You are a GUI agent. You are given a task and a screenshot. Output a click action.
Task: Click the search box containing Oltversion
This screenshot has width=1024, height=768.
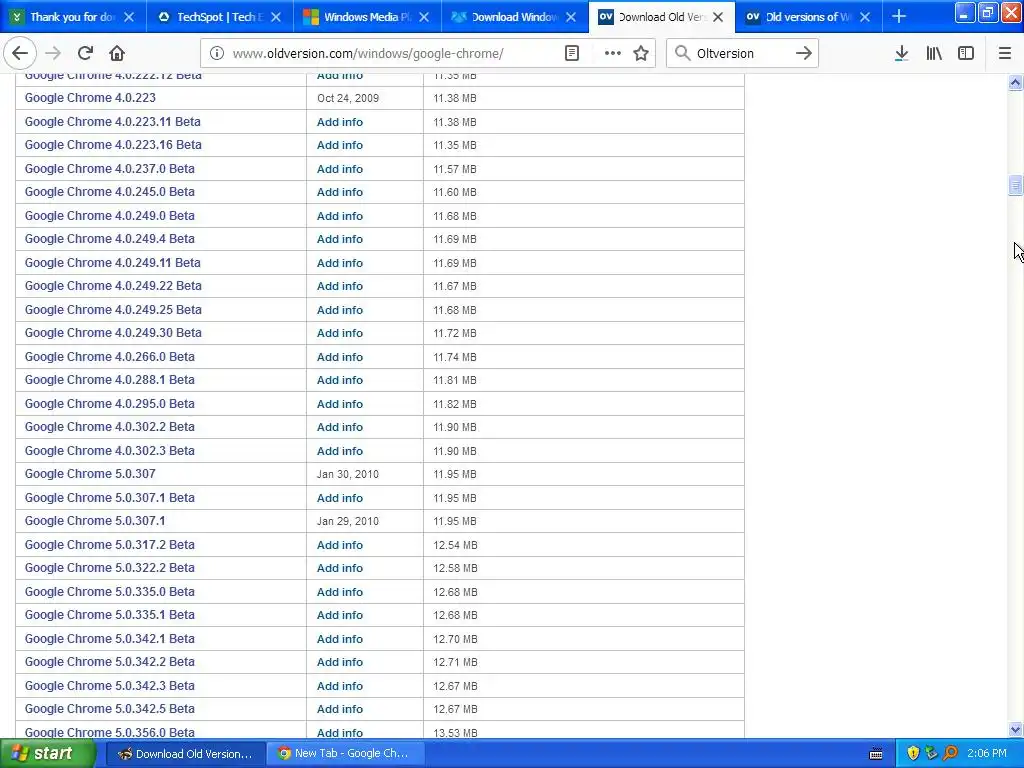[741, 54]
